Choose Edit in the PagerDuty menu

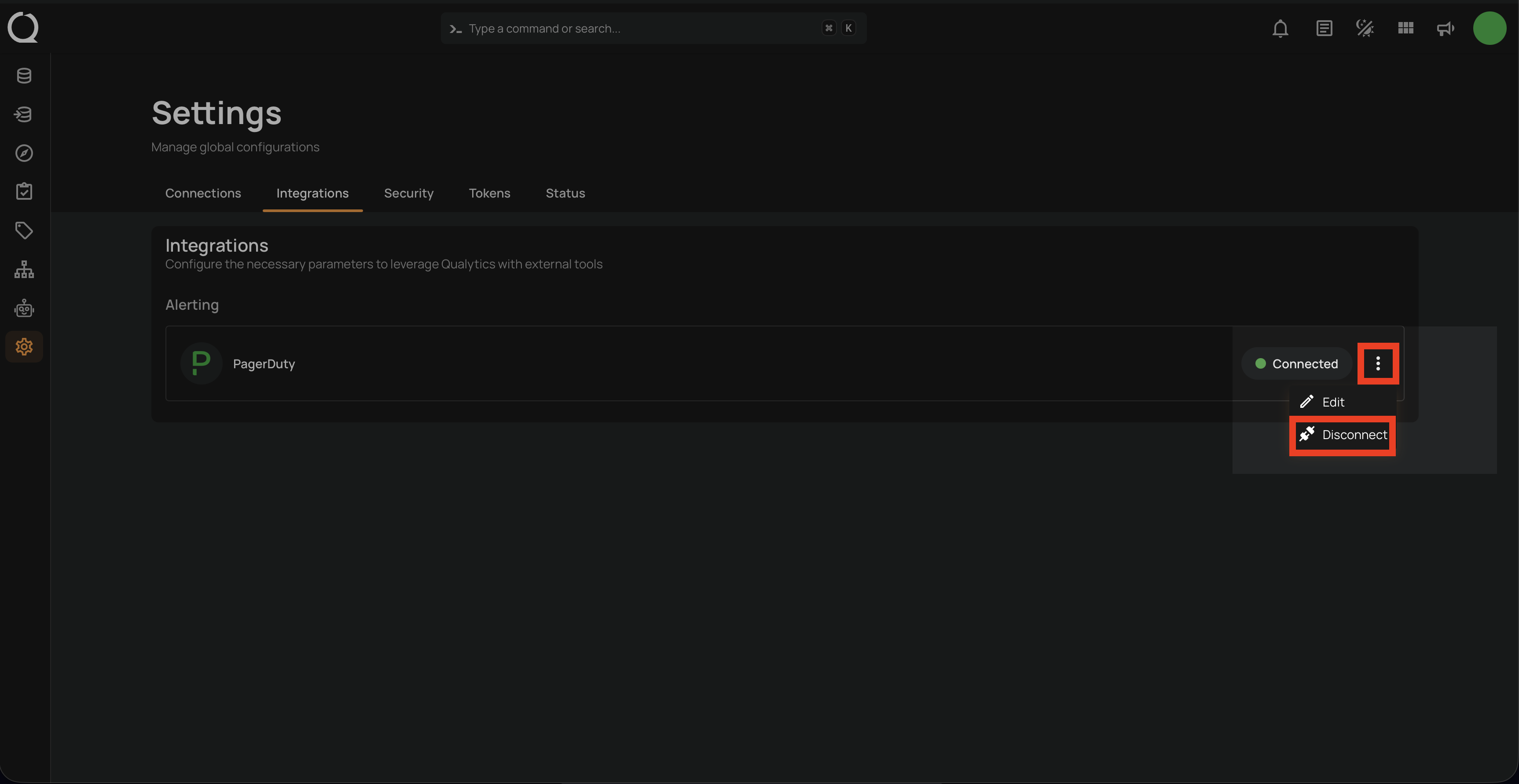(x=1333, y=402)
